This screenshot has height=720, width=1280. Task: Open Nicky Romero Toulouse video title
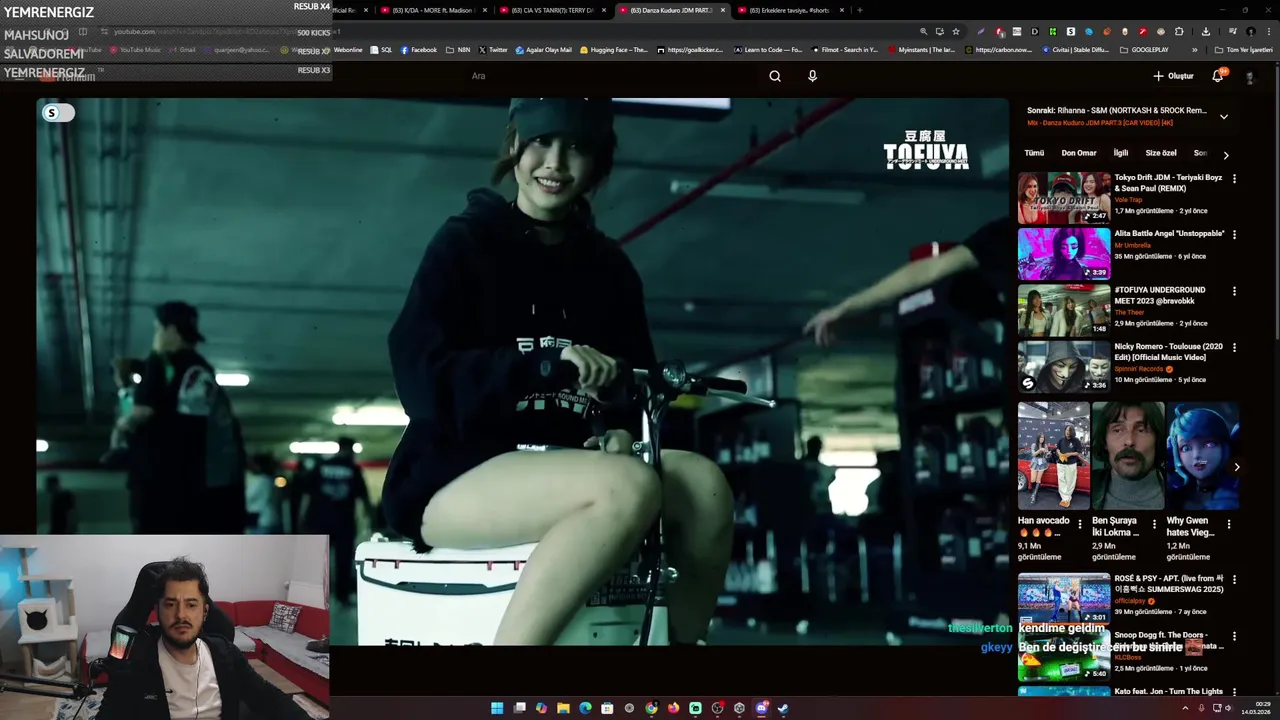click(x=1168, y=352)
